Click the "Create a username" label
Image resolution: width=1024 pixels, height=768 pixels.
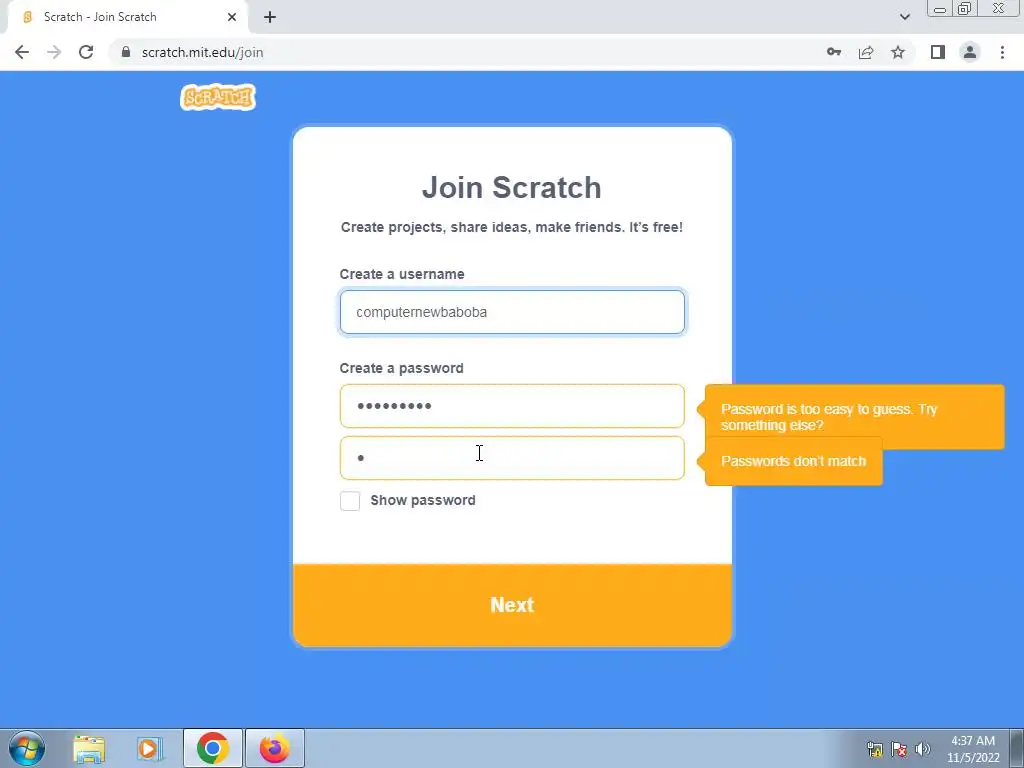coord(402,274)
